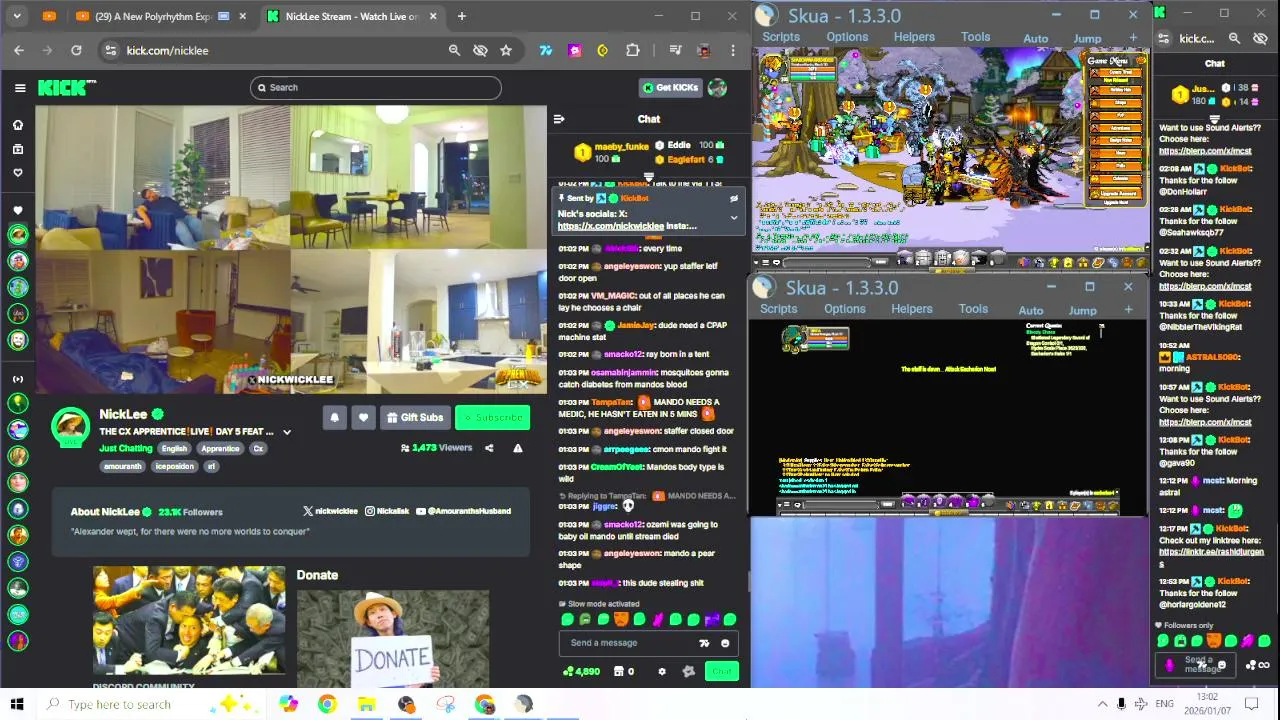Screen dimensions: 1280x720
Task: Open File Explorer from taskbar
Action: (366, 704)
